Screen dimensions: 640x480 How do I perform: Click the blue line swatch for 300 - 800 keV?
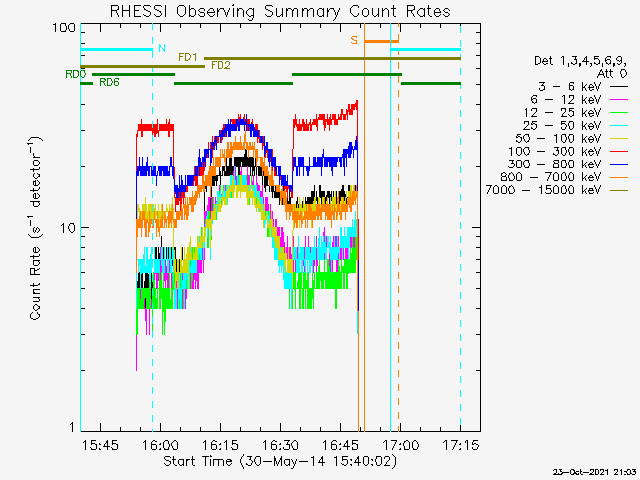tap(619, 164)
